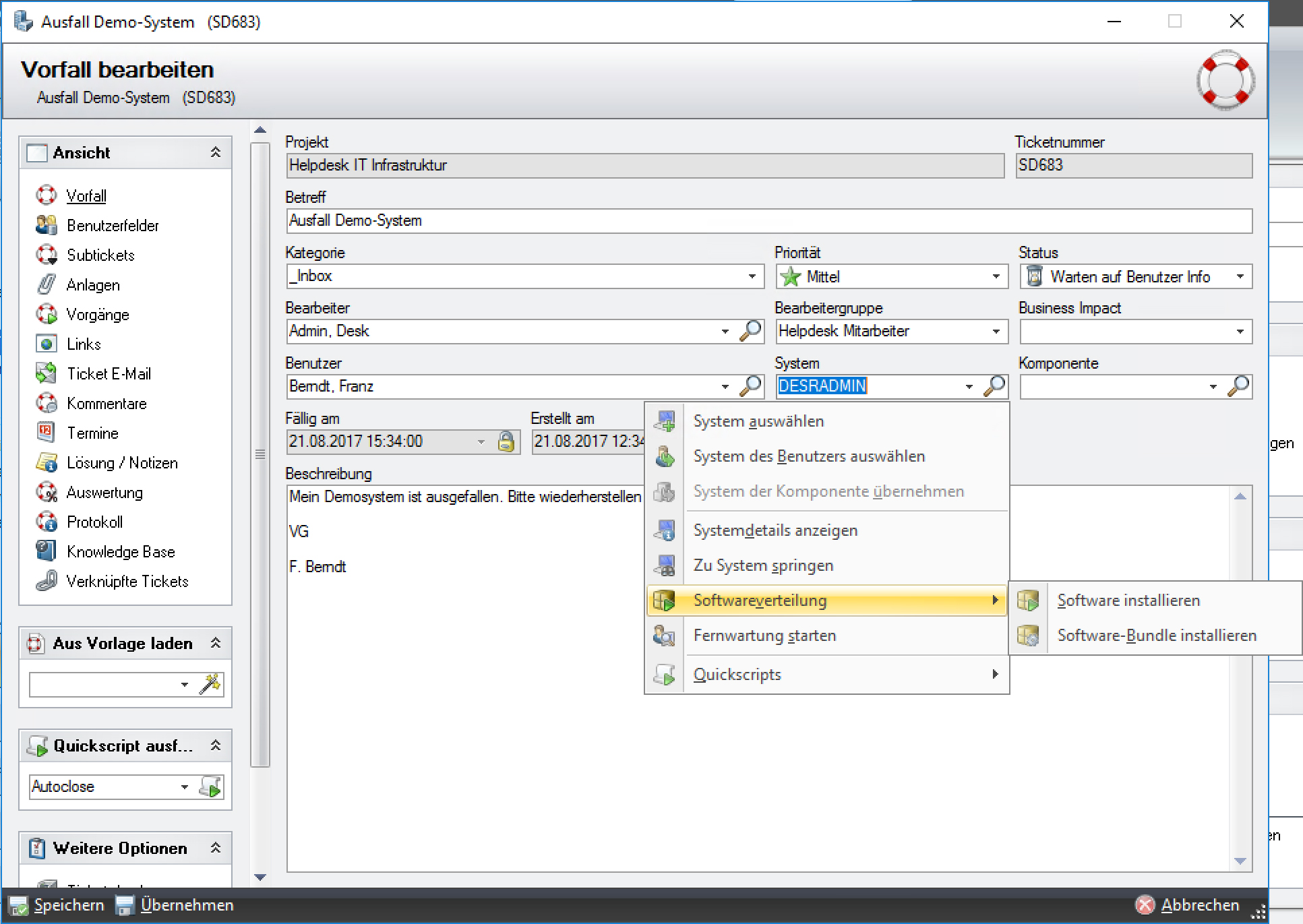This screenshot has width=1303, height=924.
Task: Open Anlagen attachments in sidebar
Action: click(93, 285)
